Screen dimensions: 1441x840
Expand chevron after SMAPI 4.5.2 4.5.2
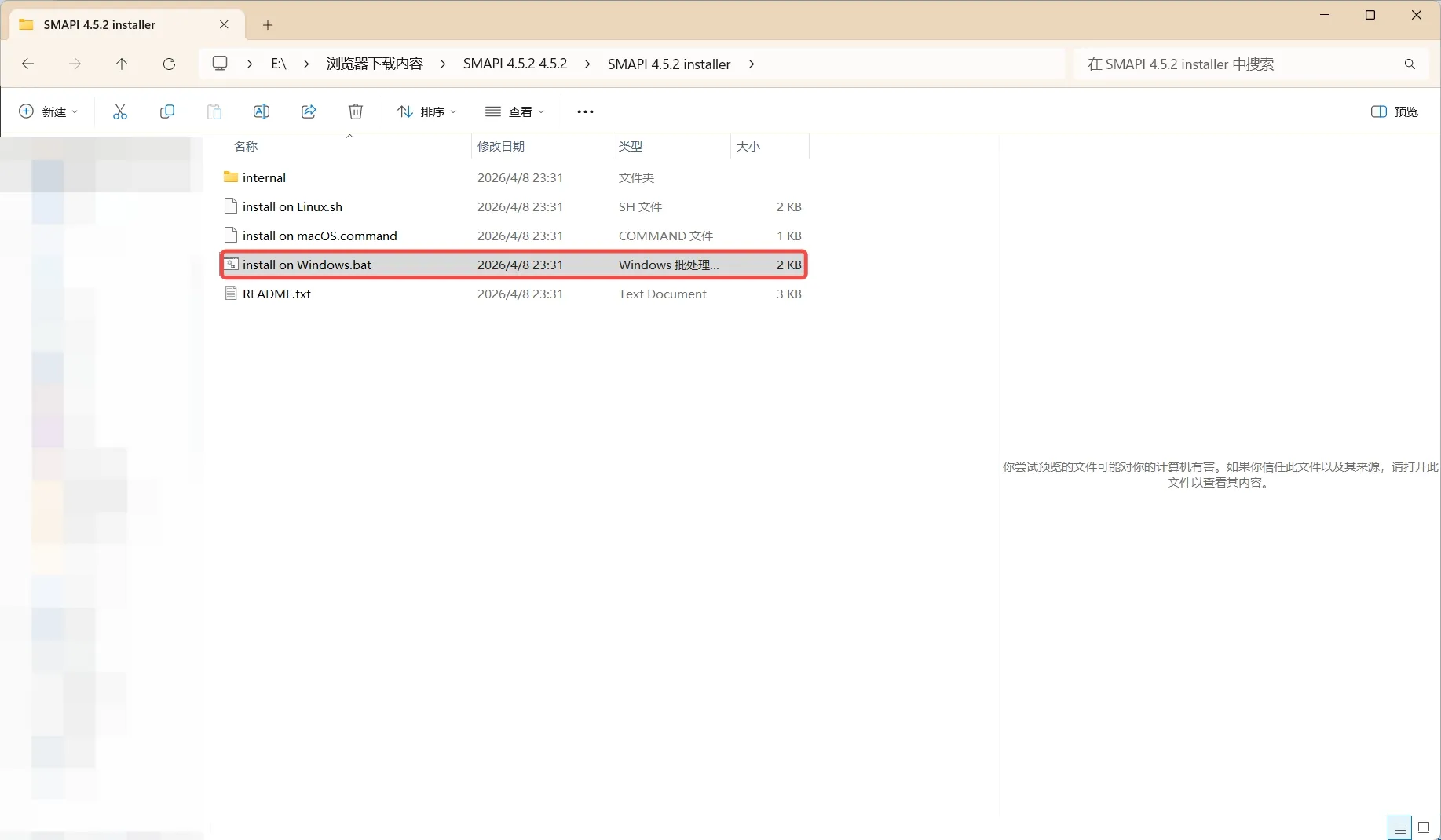(x=587, y=64)
